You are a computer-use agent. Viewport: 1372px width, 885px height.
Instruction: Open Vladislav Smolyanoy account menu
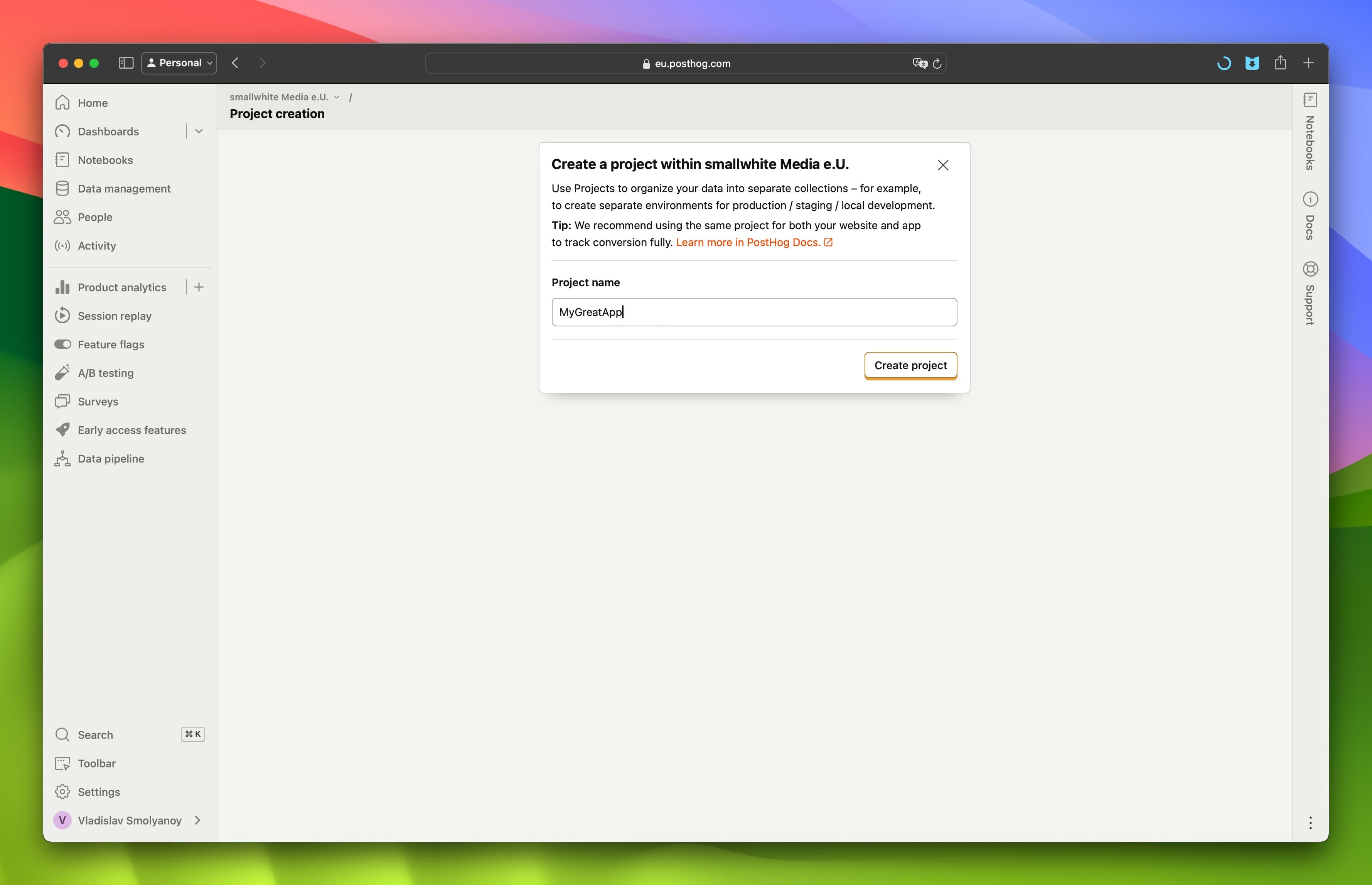pyautogui.click(x=130, y=821)
